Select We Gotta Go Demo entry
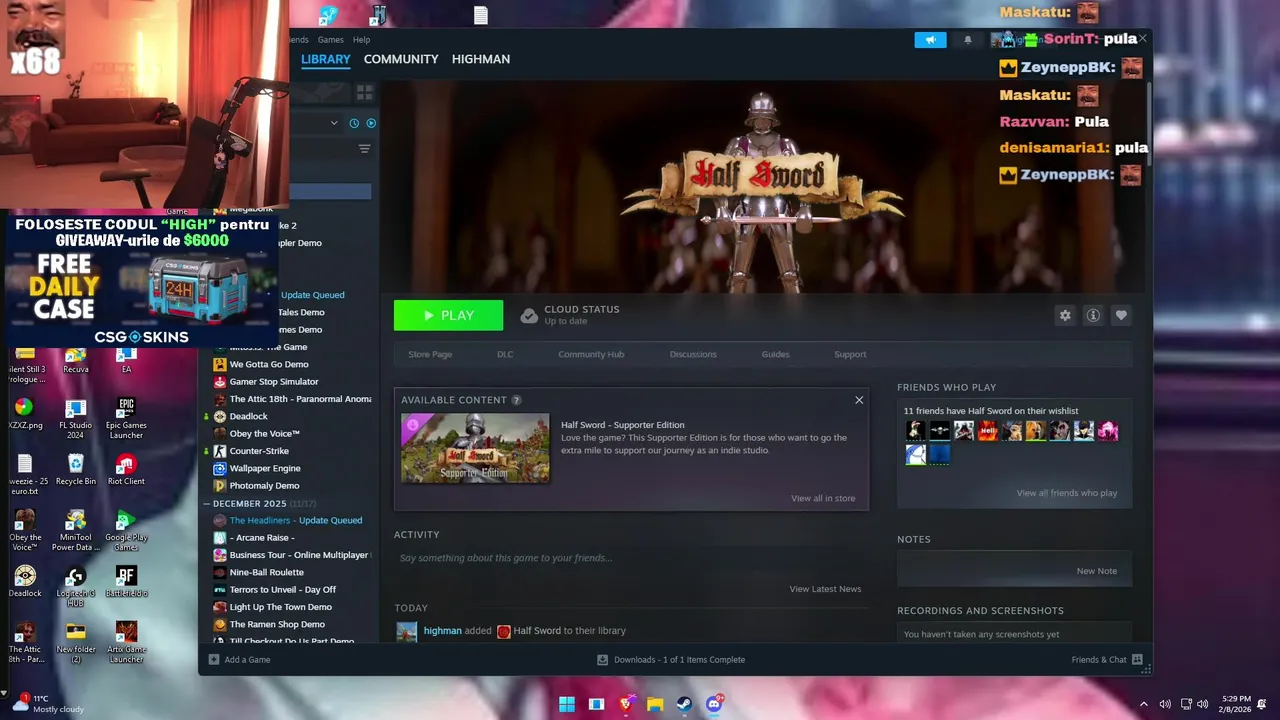 (269, 364)
